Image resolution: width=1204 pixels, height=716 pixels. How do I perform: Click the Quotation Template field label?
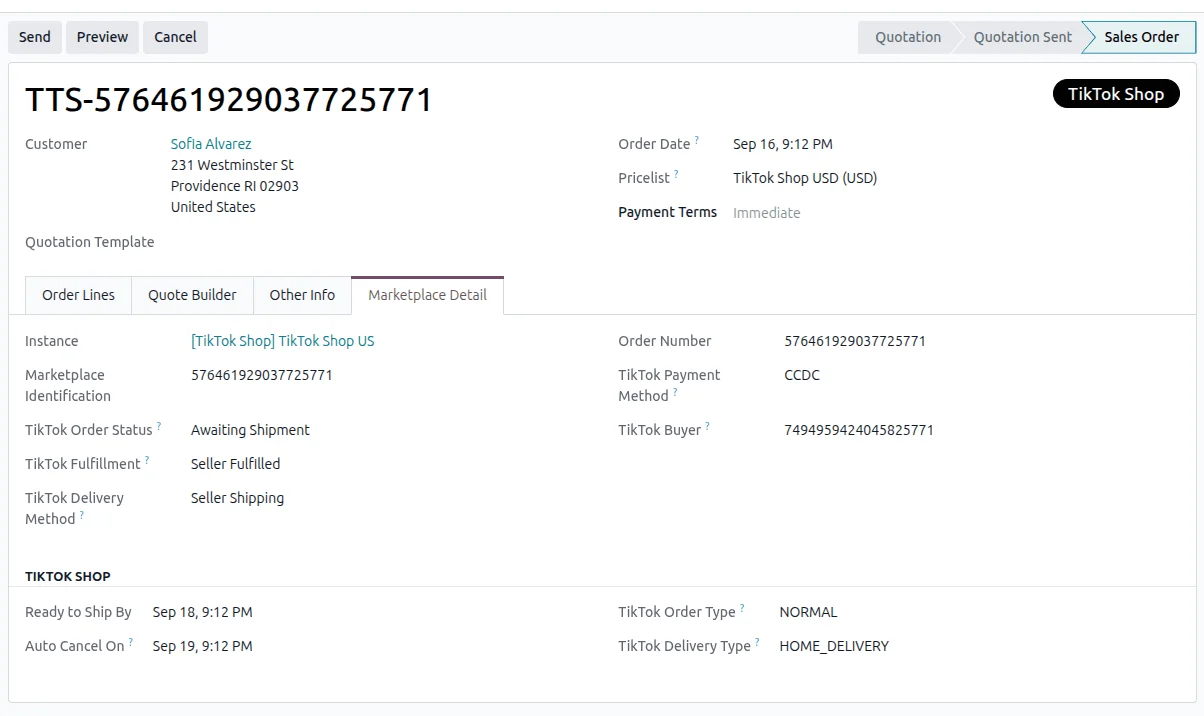[x=90, y=242]
